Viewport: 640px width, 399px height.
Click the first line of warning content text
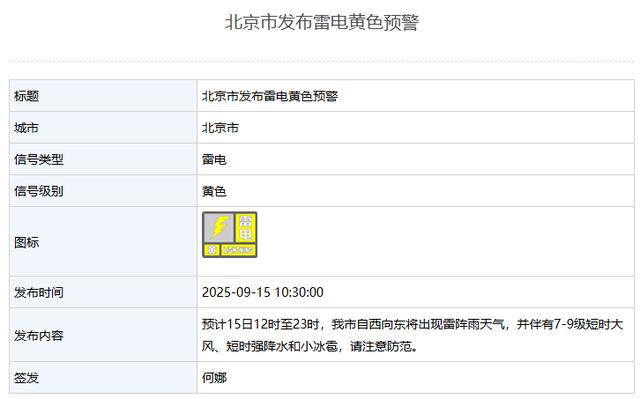point(413,325)
